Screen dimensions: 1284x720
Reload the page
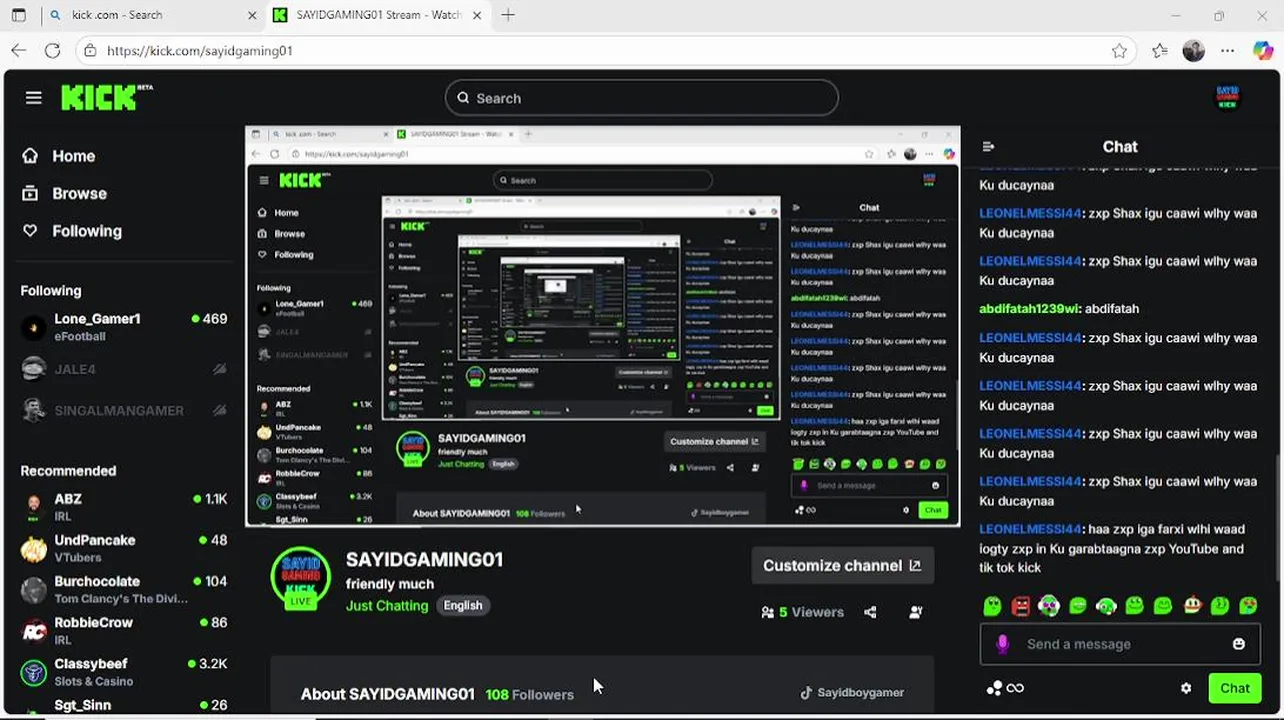[52, 50]
